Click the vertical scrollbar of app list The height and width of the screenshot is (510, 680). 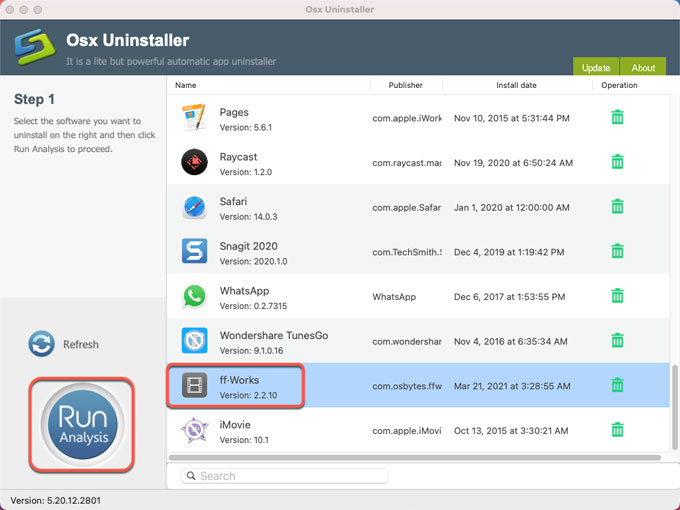[x=674, y=408]
